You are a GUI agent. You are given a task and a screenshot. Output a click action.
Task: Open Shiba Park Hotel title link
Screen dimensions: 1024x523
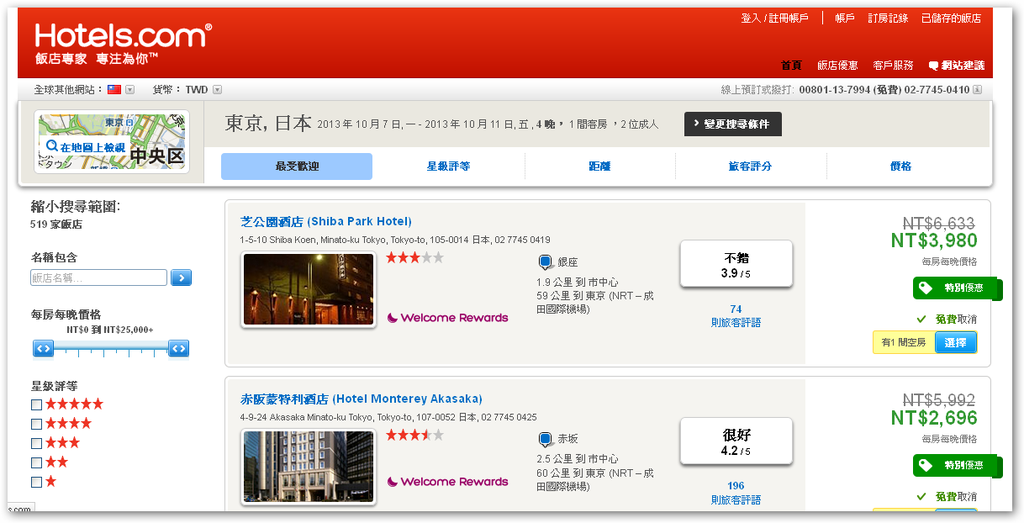[x=326, y=221]
